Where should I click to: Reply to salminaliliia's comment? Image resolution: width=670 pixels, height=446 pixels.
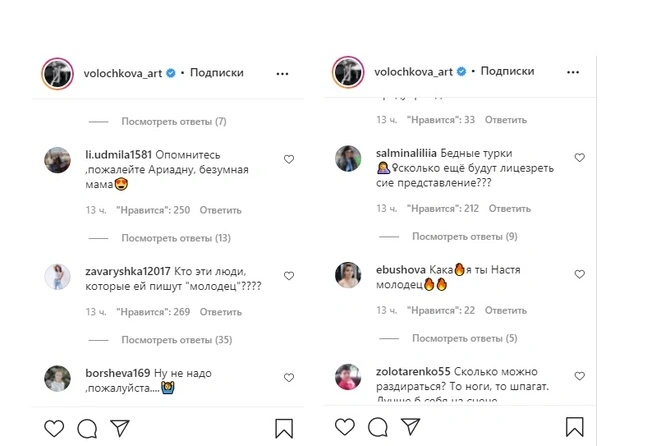(x=510, y=209)
